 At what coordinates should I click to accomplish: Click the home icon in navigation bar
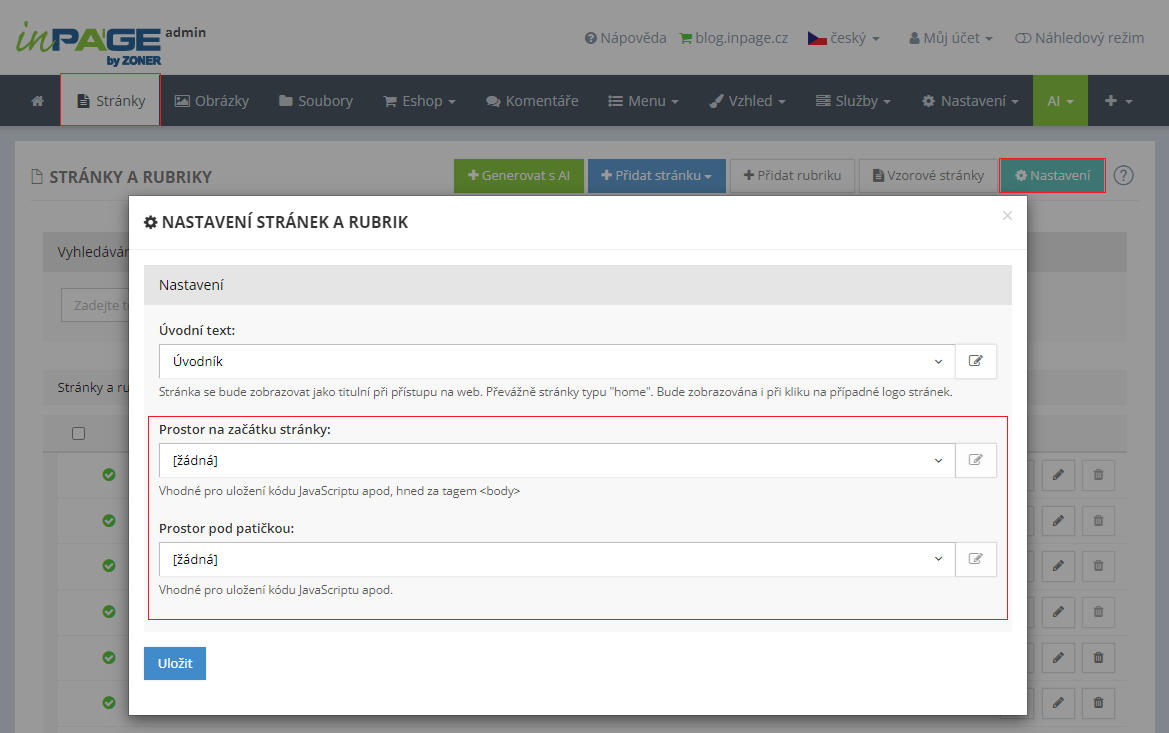[x=37, y=101]
